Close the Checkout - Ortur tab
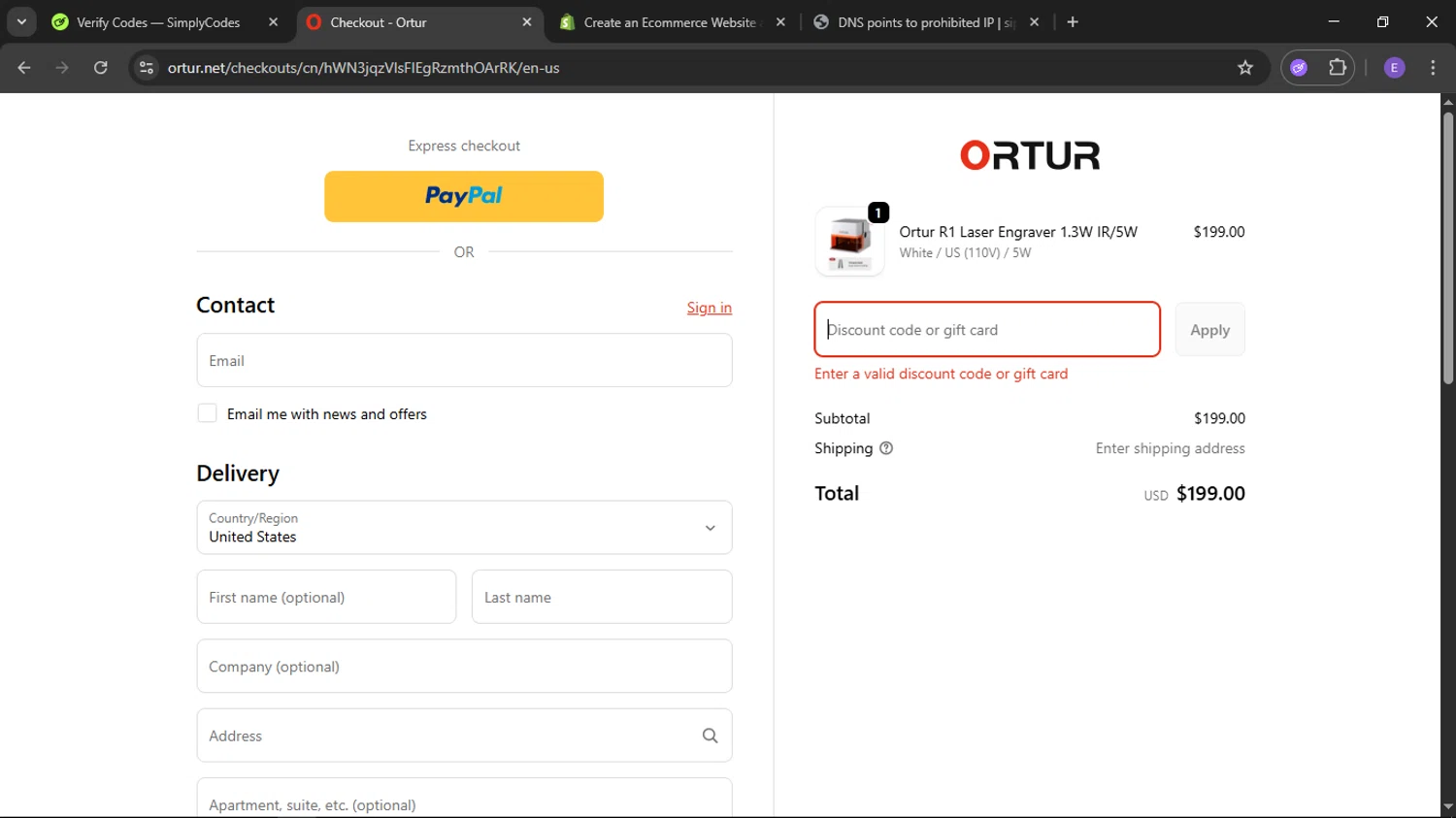 click(x=527, y=22)
